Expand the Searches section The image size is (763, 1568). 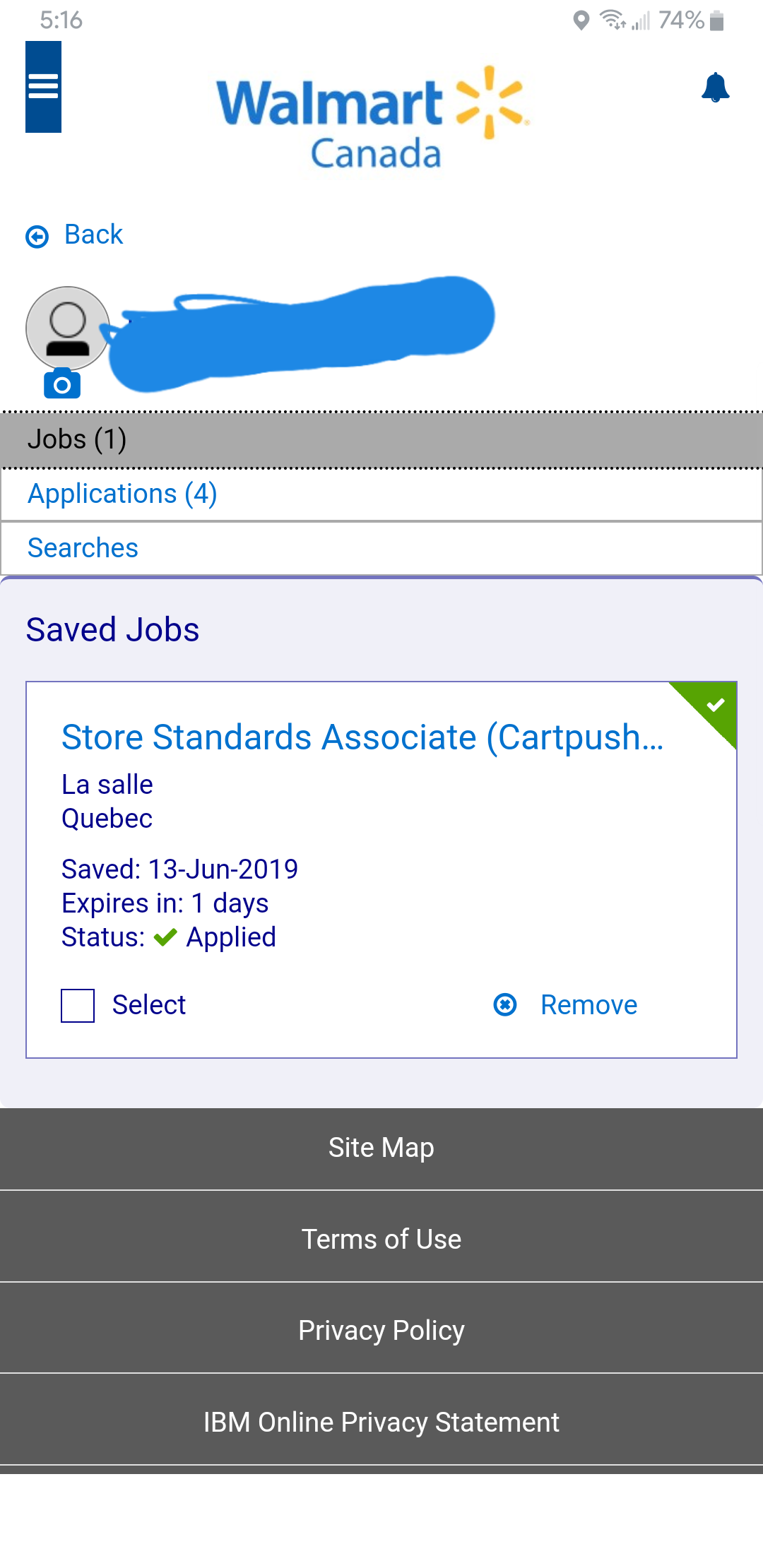click(x=381, y=548)
